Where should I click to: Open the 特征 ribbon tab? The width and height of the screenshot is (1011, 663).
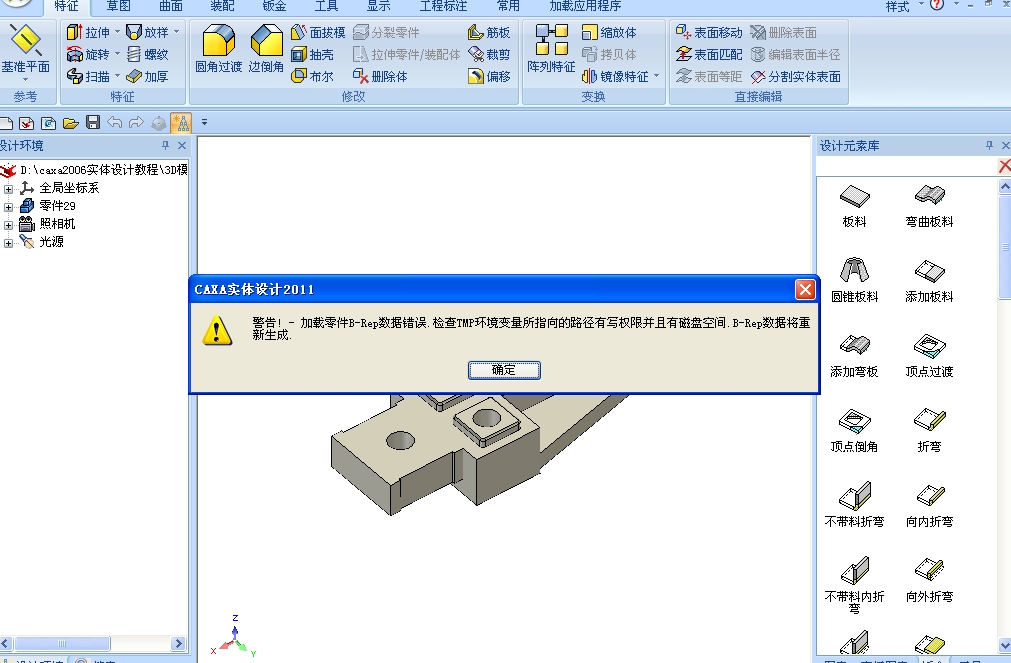pos(66,6)
